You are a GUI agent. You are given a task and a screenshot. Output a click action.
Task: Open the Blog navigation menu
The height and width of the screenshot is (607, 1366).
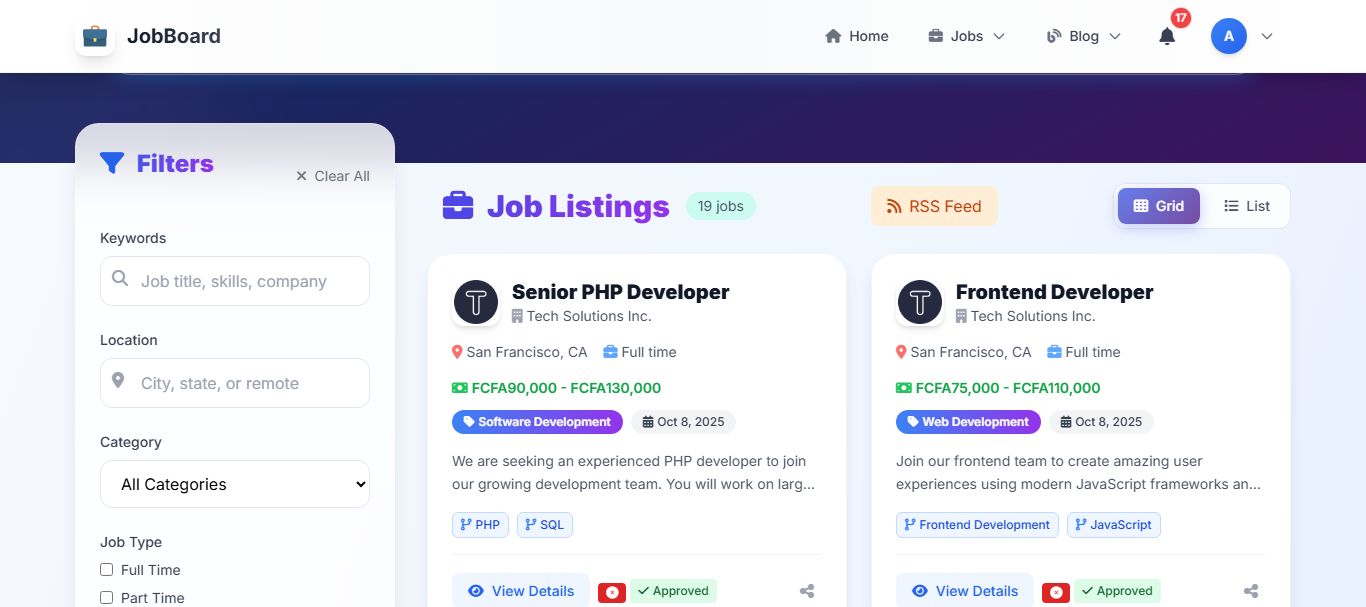click(1084, 36)
